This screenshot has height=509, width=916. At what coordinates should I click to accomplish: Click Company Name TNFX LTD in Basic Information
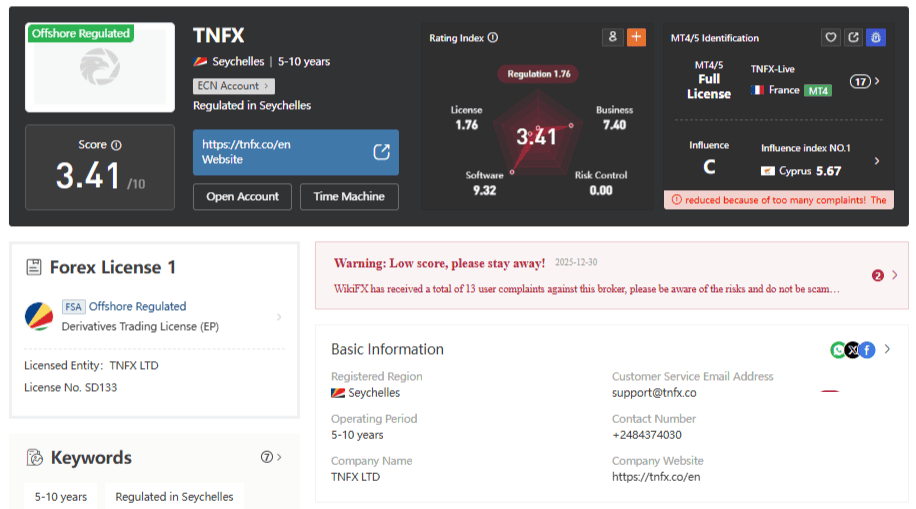355,477
